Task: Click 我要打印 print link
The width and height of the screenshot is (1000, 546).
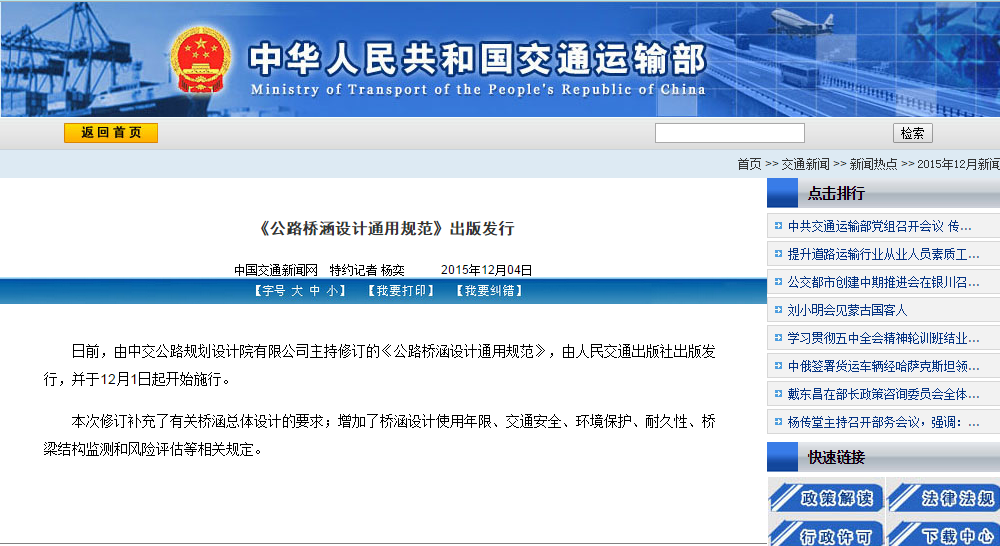Action: (x=401, y=291)
